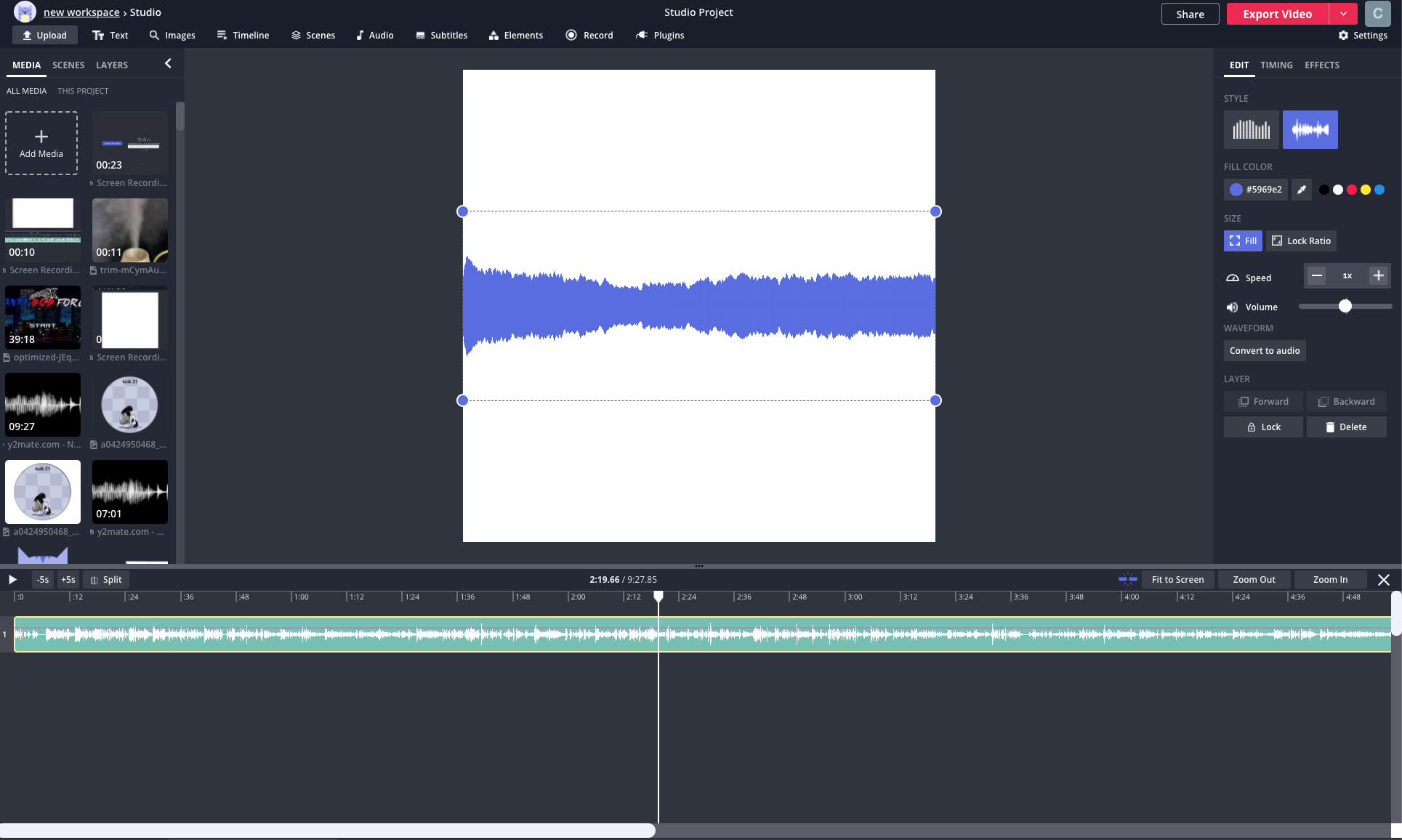Select the y2mate.com 09:27 audio thumbnail
Screen dimensions: 1402x840
(x=42, y=405)
